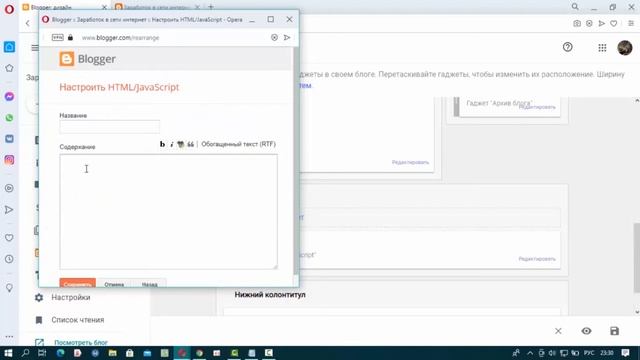This screenshot has height=360, width=640.
Task: Open the Windows notification center
Action: pyautogui.click(x=625, y=353)
